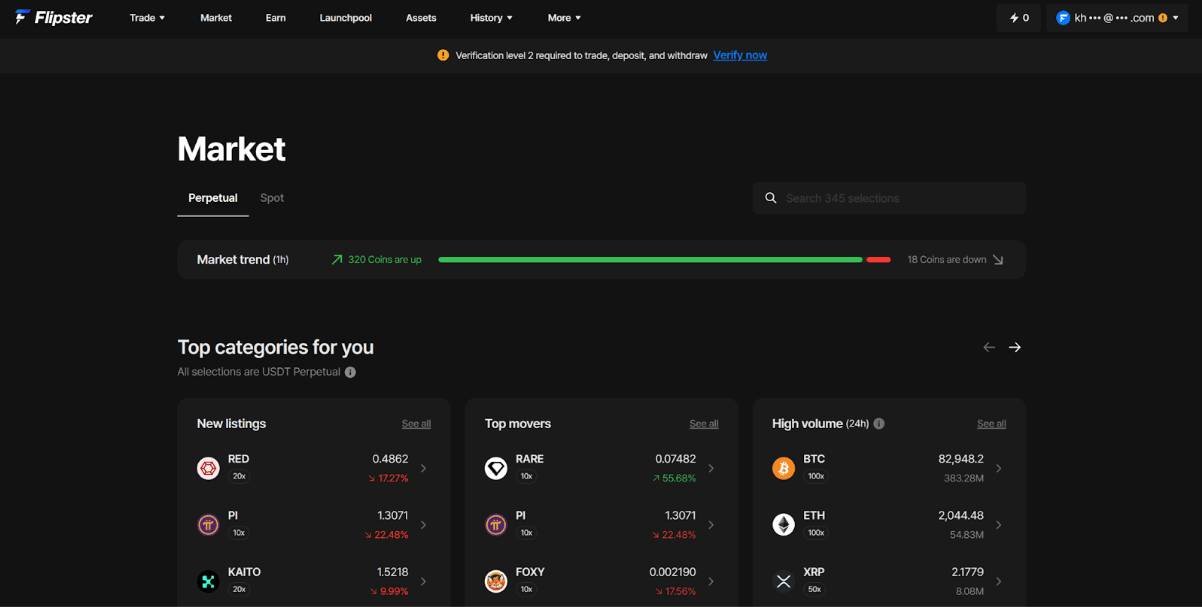Open the More dropdown menu
This screenshot has height=607, width=1202.
[x=564, y=18]
